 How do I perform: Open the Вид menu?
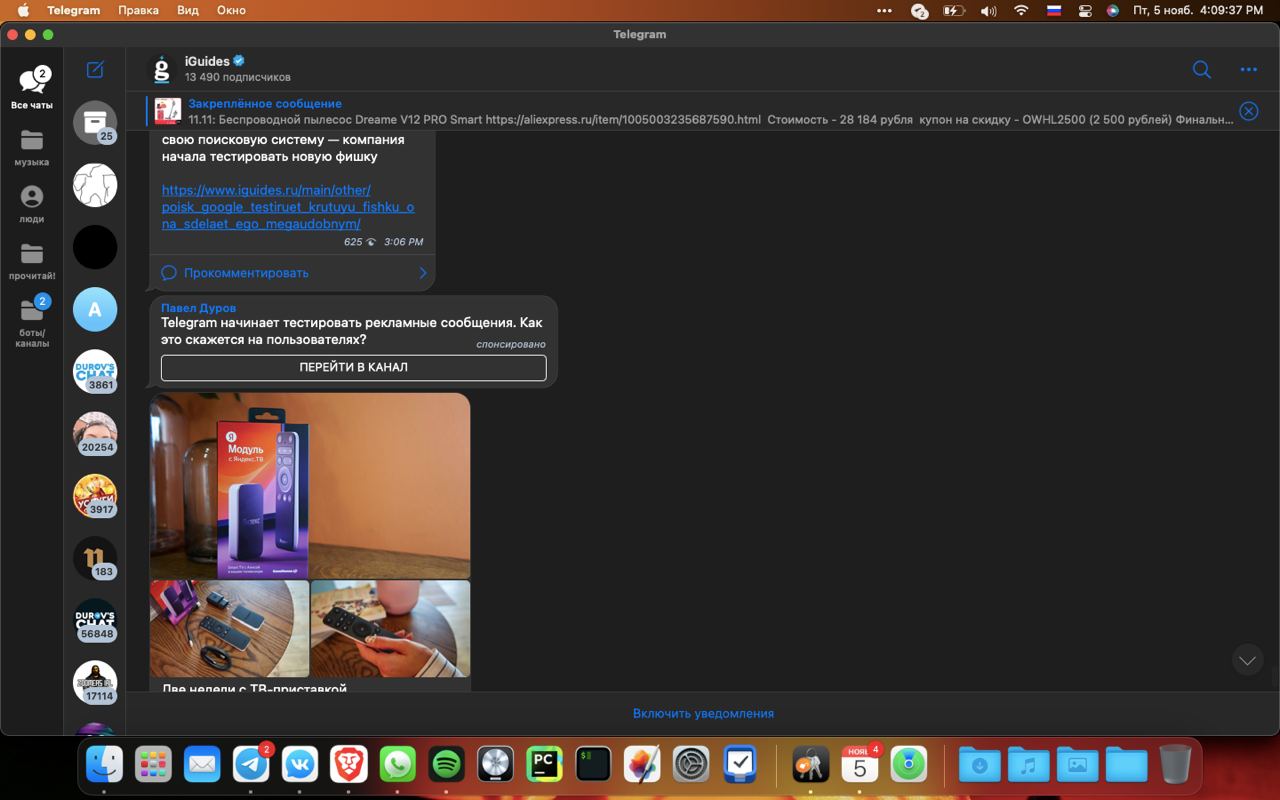(x=188, y=10)
